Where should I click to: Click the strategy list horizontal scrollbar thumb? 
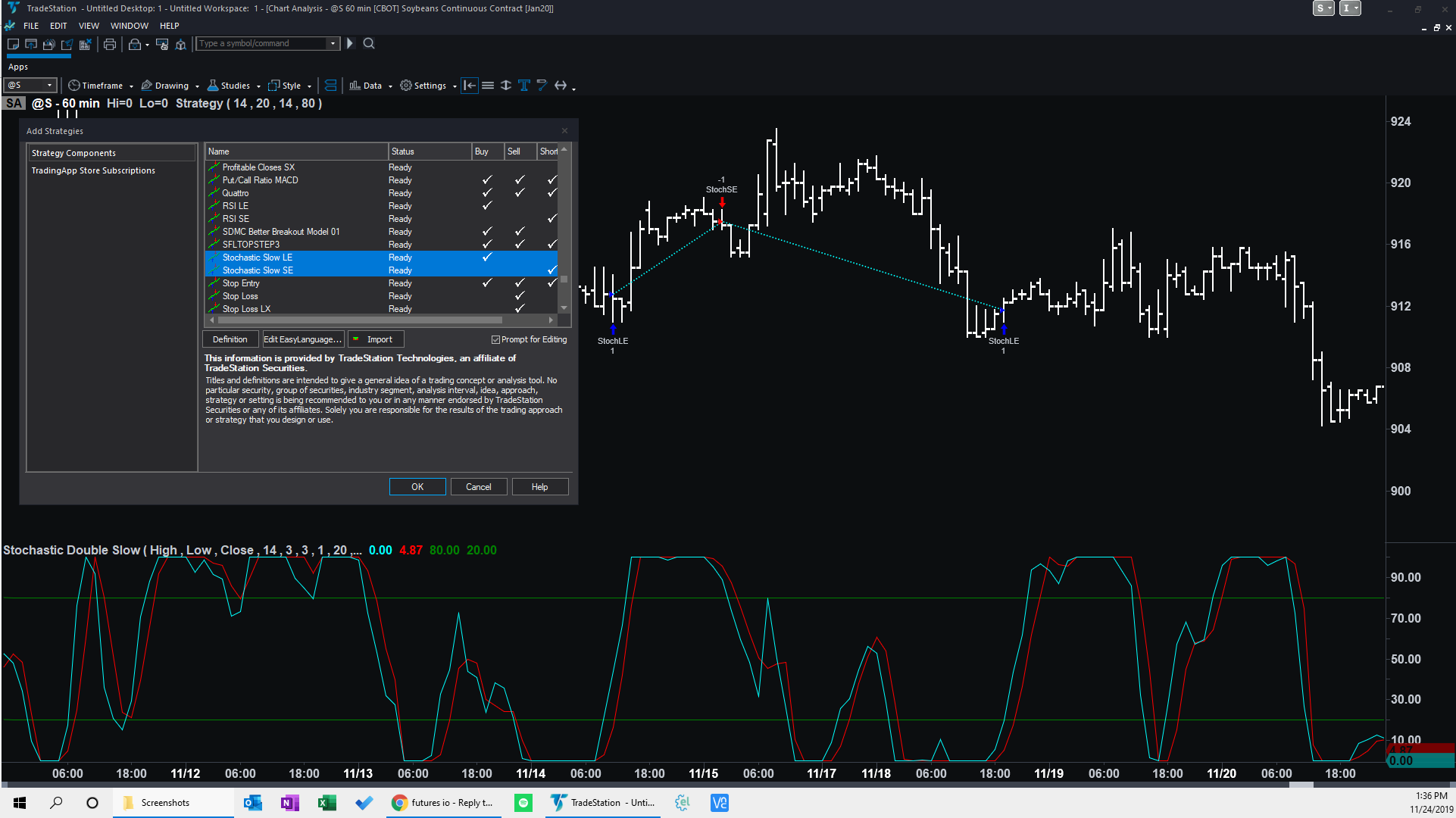(360, 320)
